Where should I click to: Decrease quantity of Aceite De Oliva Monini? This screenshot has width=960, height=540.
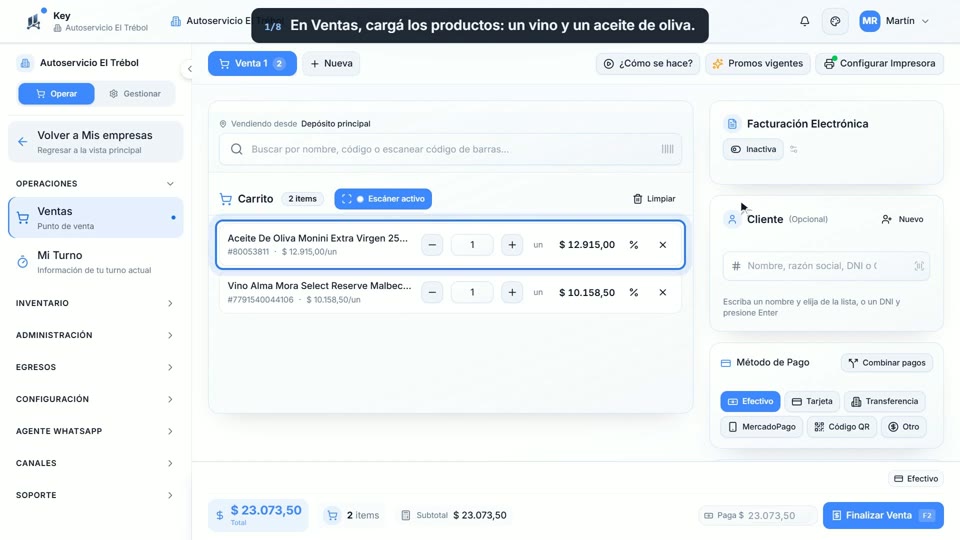432,245
